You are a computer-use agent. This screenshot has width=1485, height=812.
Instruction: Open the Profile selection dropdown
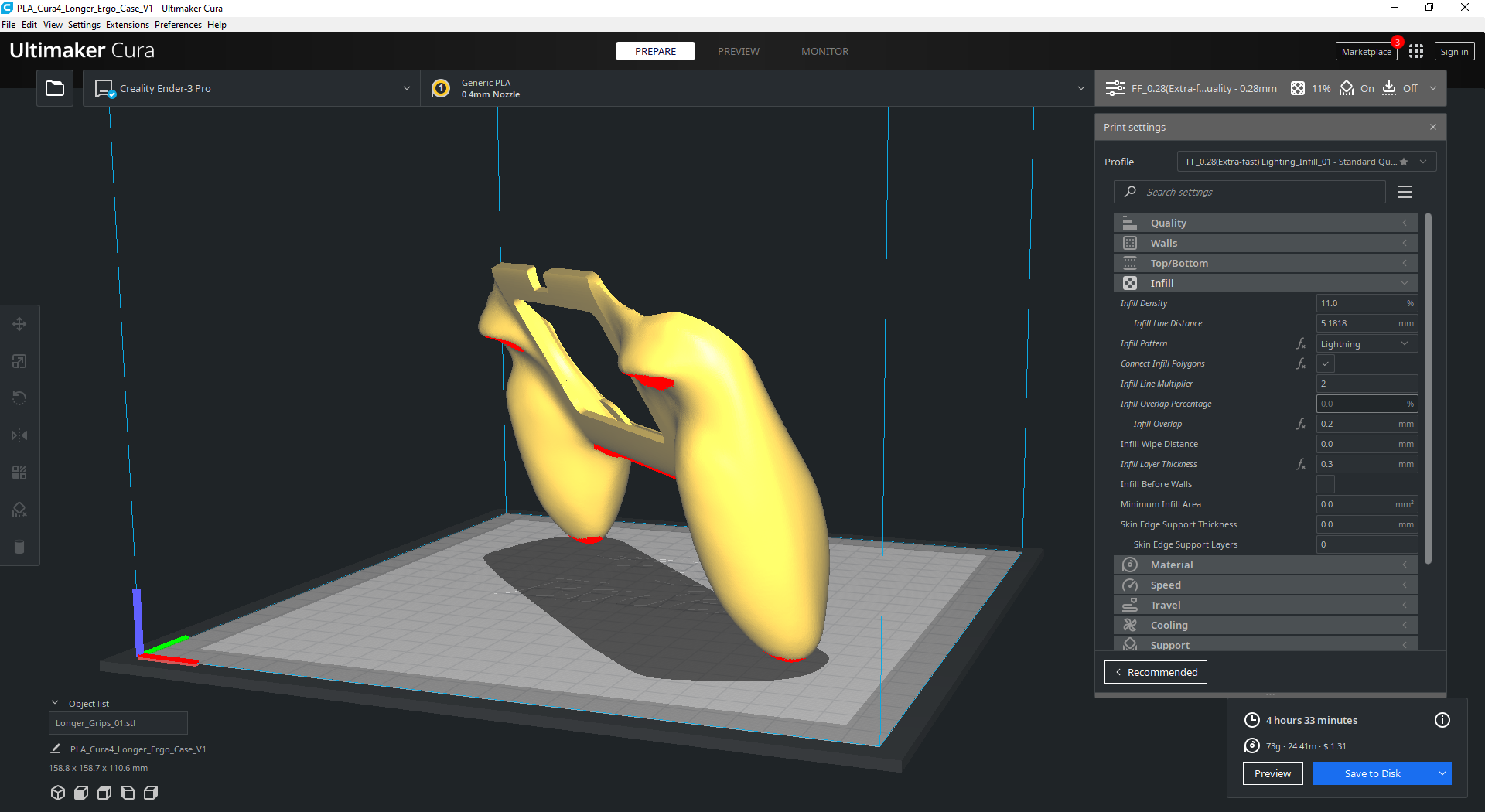pos(1306,162)
